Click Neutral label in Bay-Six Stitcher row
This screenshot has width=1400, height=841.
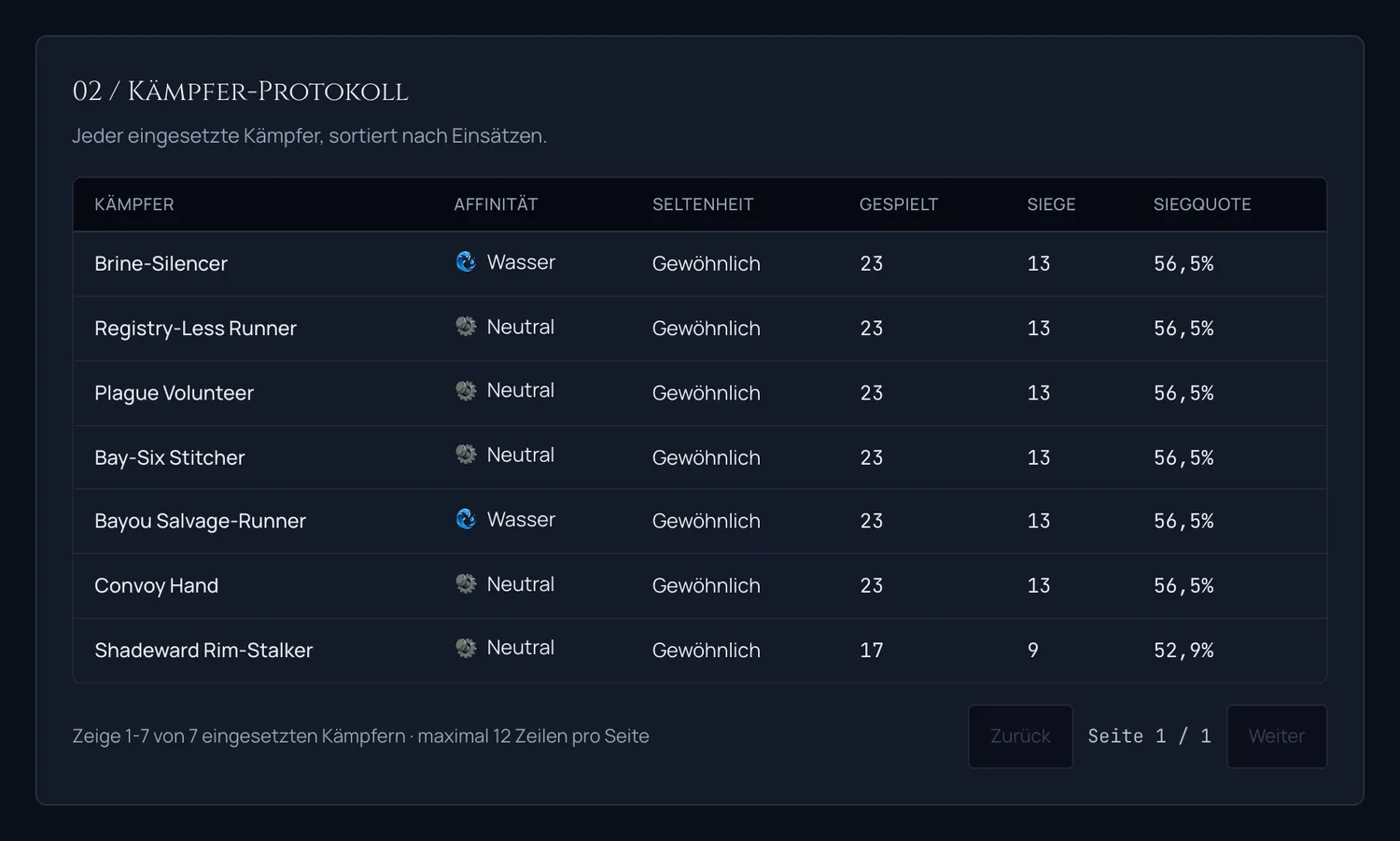pyautogui.click(x=521, y=455)
